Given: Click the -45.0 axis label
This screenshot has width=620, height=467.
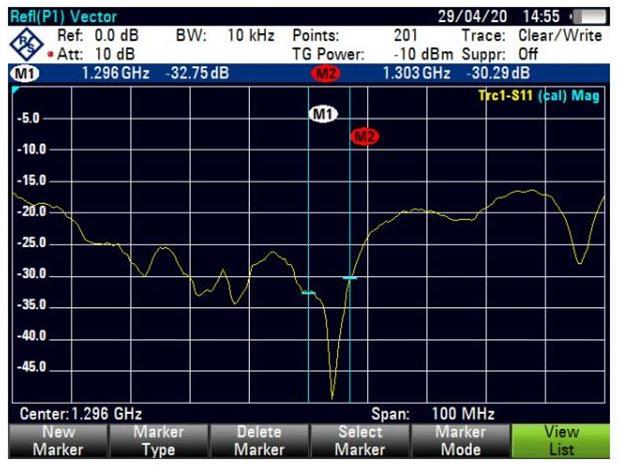Looking at the screenshot, I should pos(31,367).
